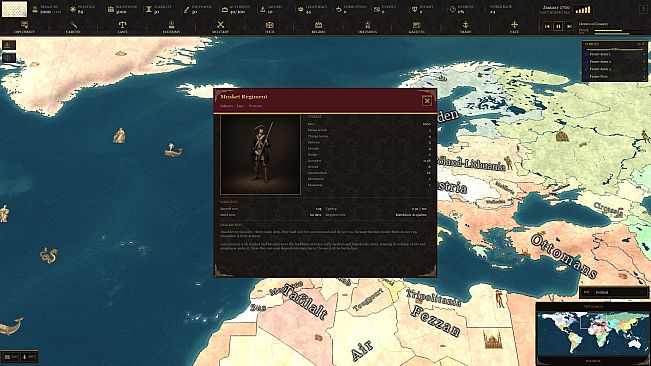Click the Ottomans country label on map

pos(564,256)
